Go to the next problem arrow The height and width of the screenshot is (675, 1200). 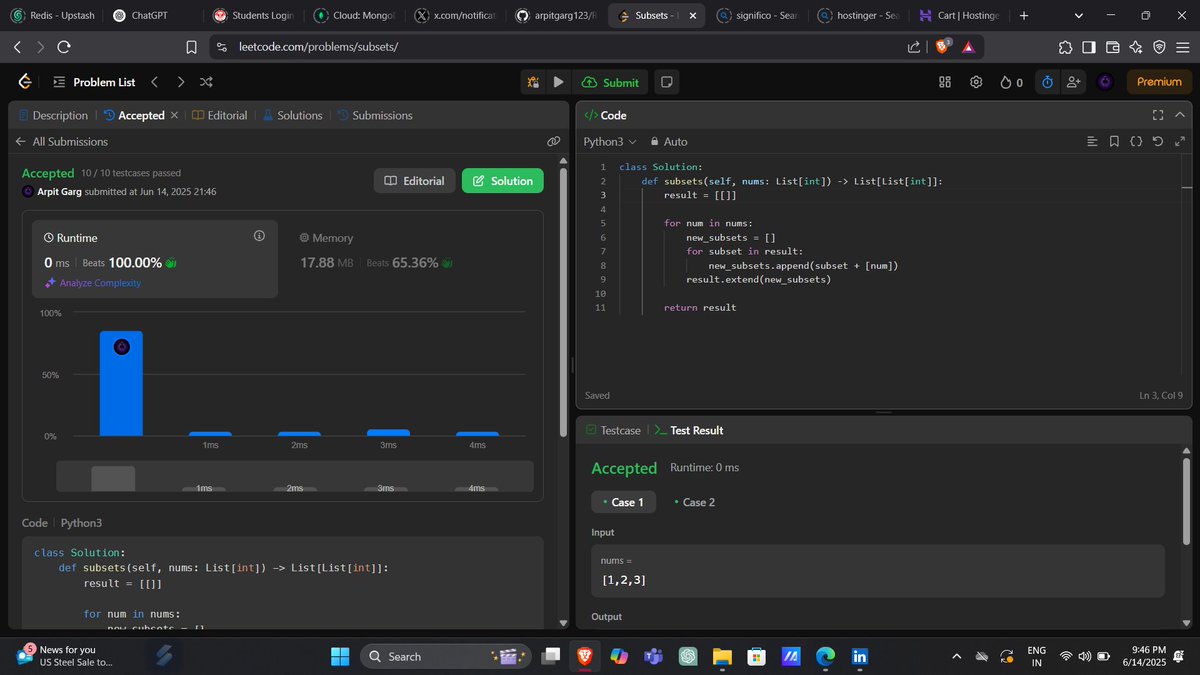pos(180,82)
